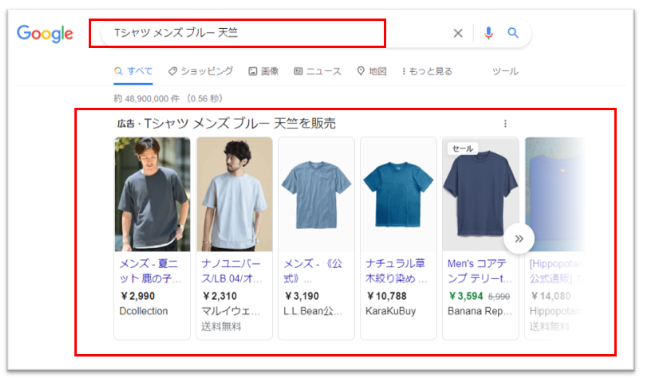Click the blue magnifier search icon
This screenshot has height=381, width=648.
pos(513,33)
